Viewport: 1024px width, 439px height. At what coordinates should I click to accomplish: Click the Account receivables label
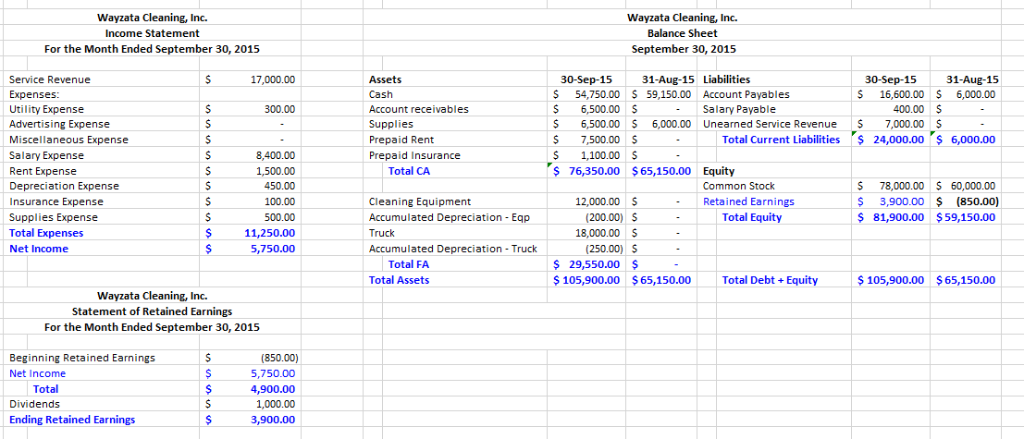419,109
